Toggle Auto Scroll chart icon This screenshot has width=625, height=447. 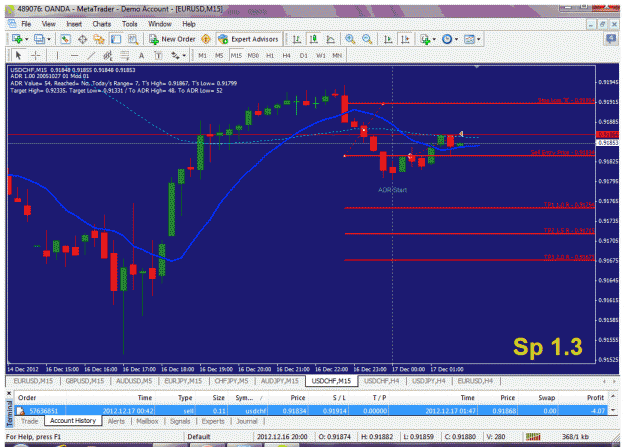(388, 39)
